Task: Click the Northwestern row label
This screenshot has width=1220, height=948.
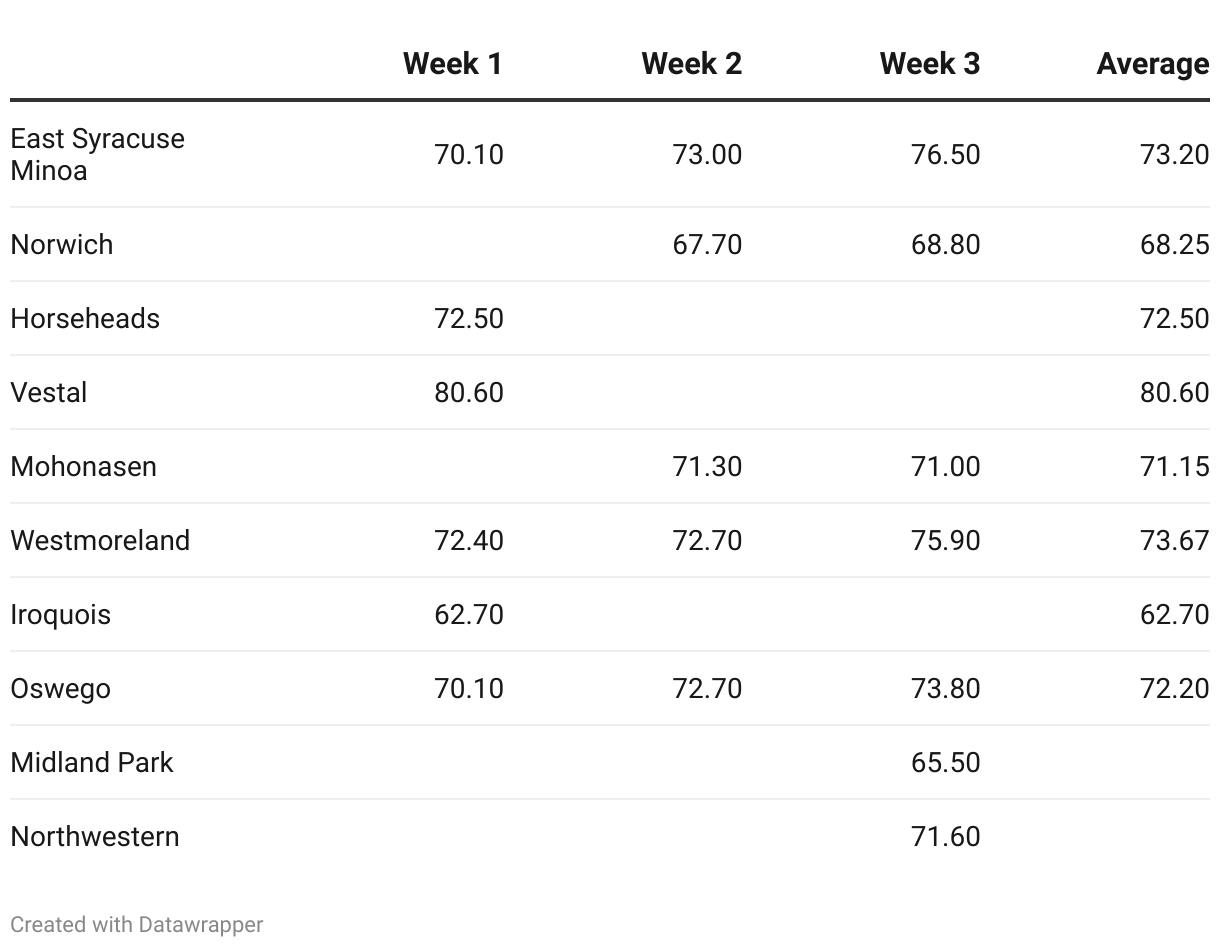Action: point(95,837)
